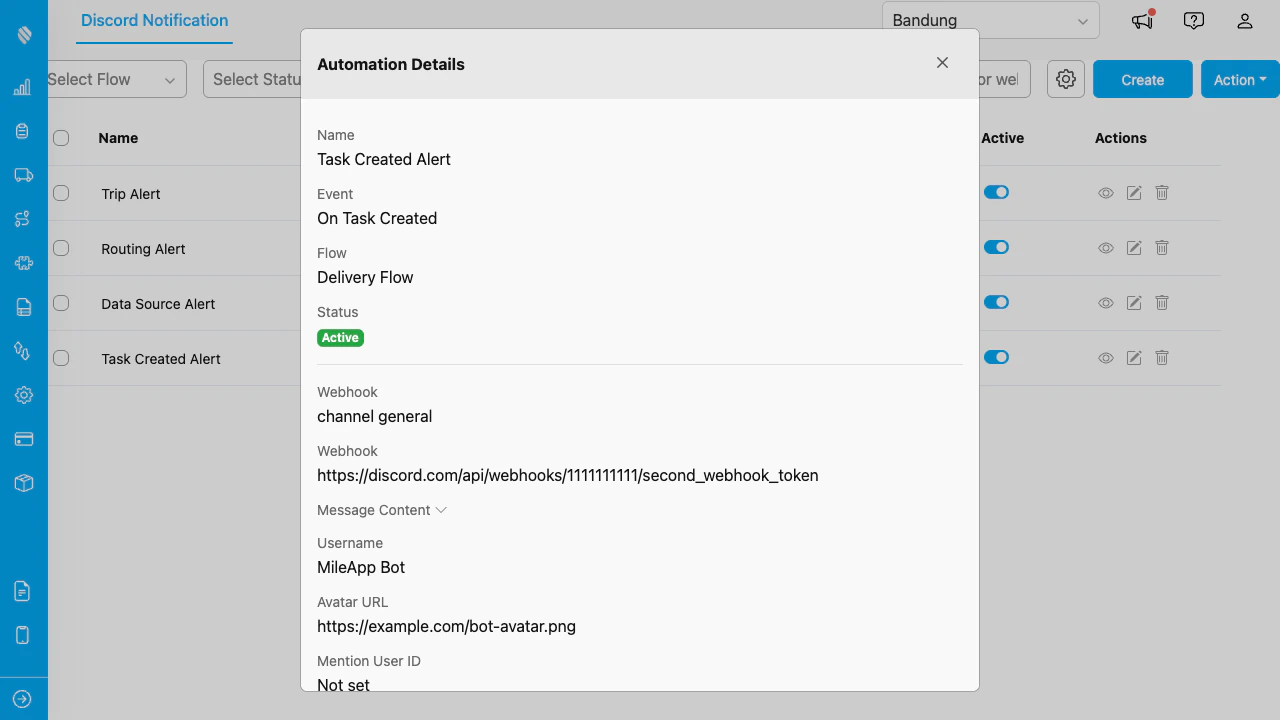Click the Create button
The width and height of the screenshot is (1280, 720).
[1142, 79]
